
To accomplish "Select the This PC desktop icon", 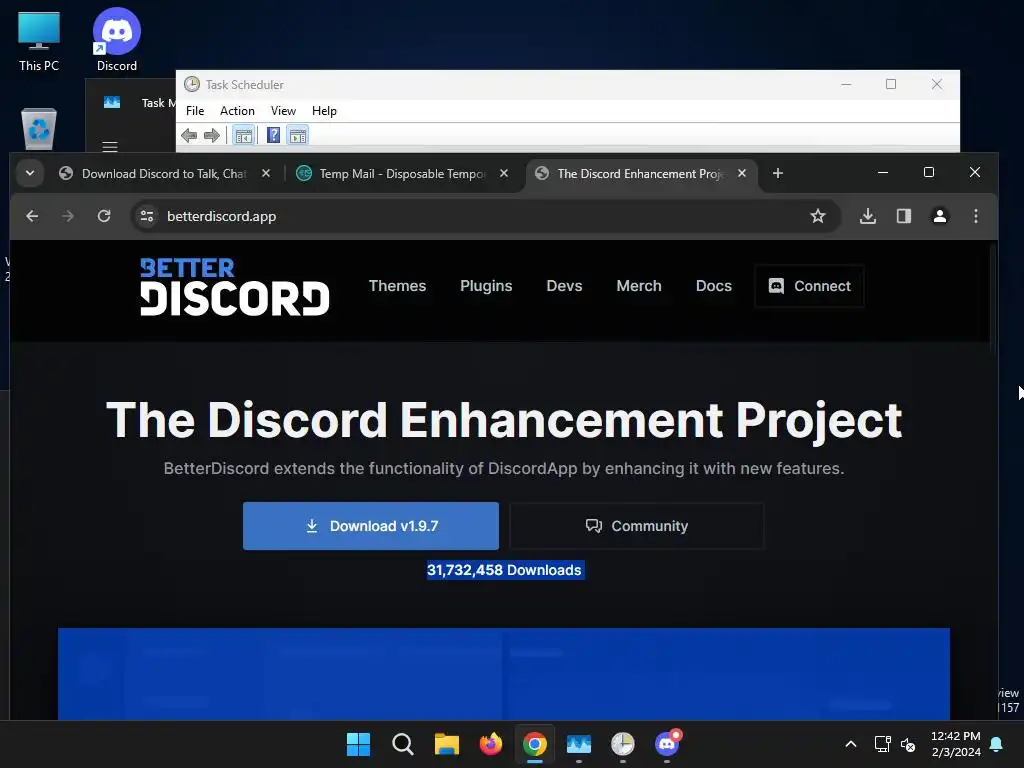I will click(39, 40).
